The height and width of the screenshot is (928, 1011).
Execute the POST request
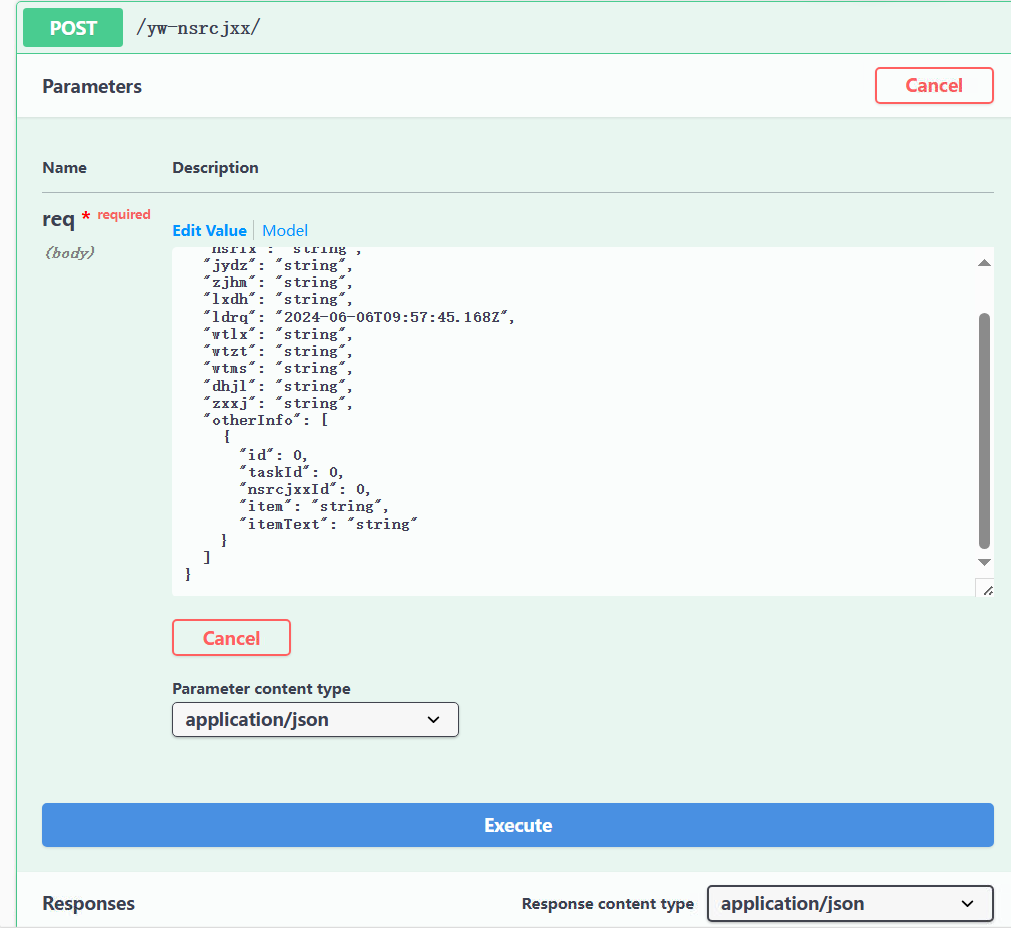(518, 825)
